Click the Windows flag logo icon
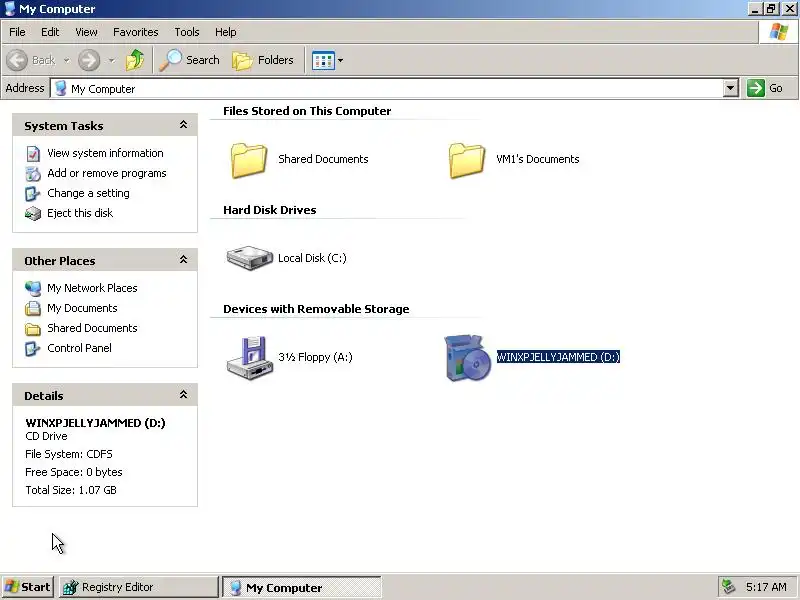 click(779, 32)
